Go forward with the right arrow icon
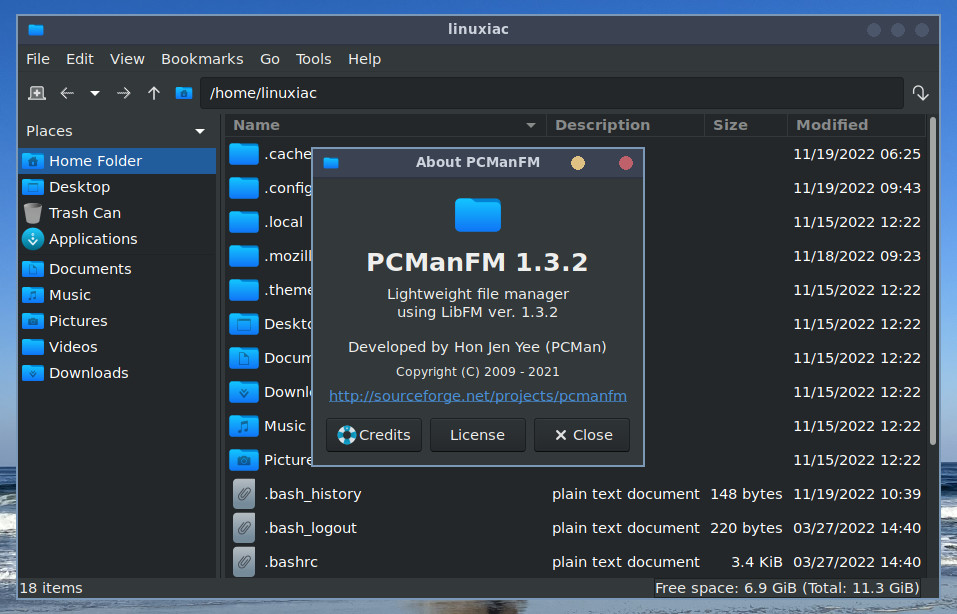The height and width of the screenshot is (614, 957). point(124,93)
